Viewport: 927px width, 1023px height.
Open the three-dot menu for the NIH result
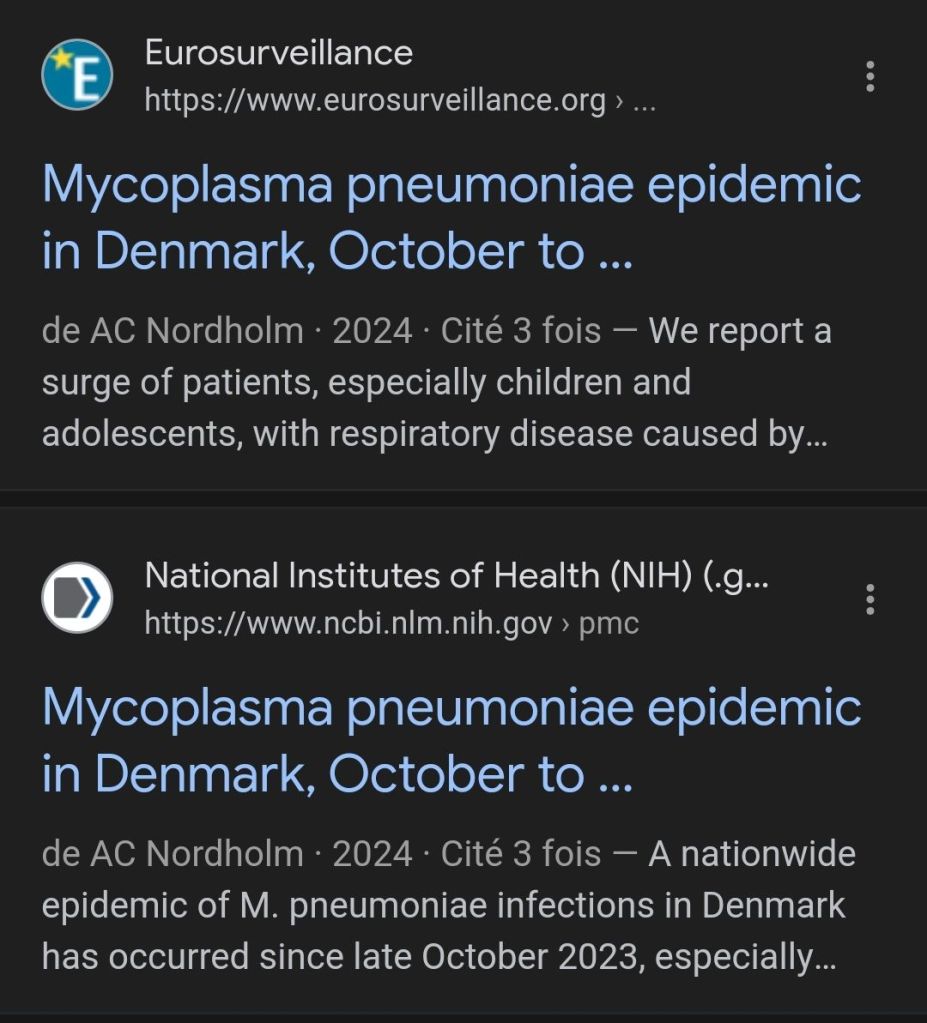pyautogui.click(x=870, y=599)
